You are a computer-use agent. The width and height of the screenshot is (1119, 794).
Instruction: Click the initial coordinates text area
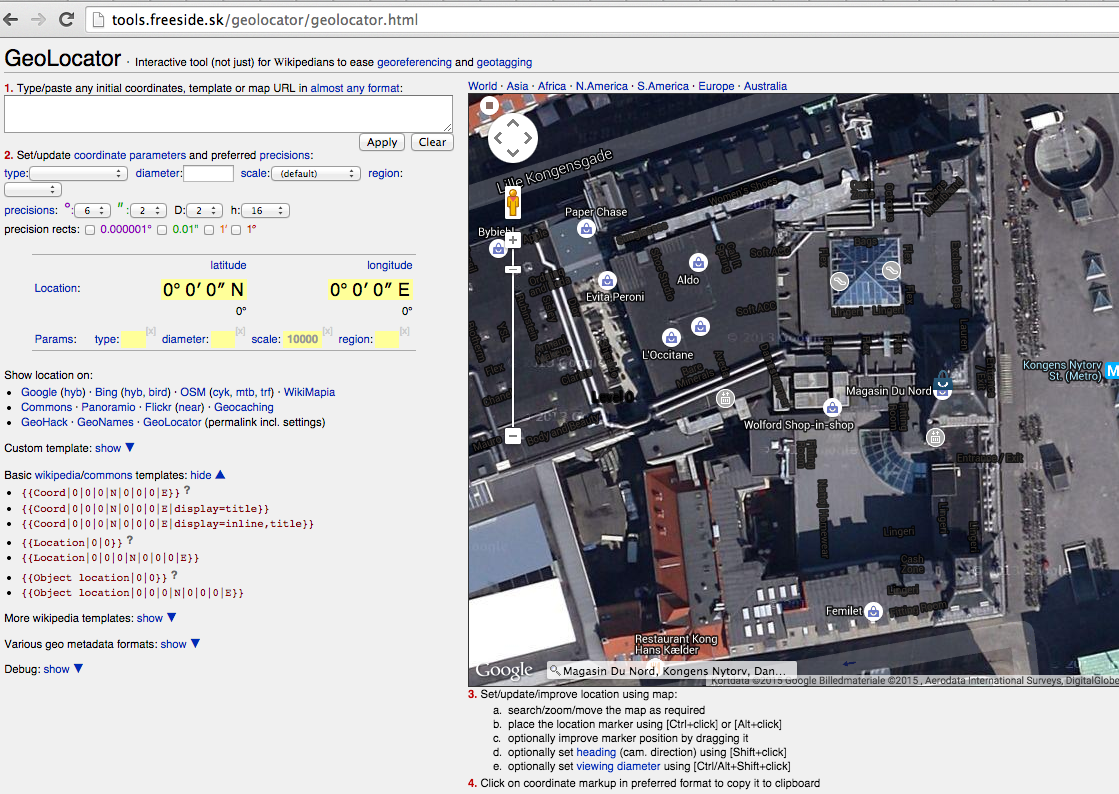(x=228, y=114)
